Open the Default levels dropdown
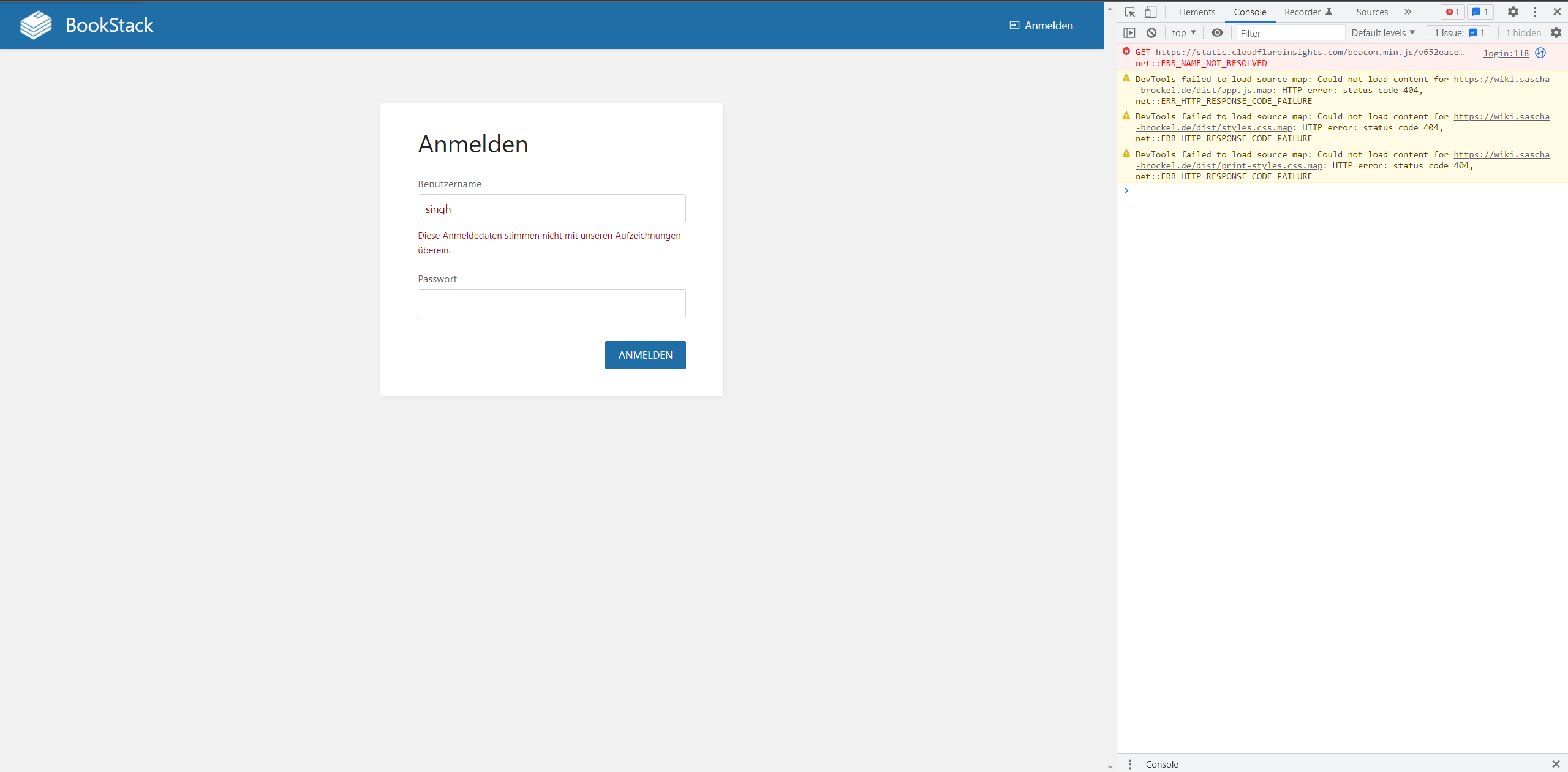 pos(1382,33)
